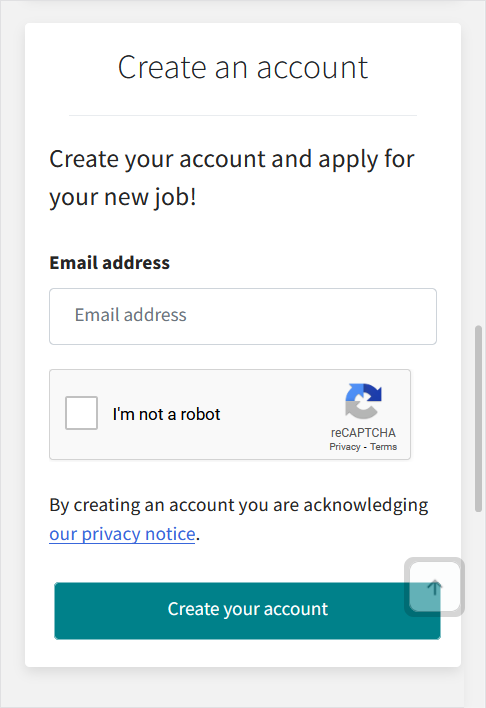Image resolution: width=486 pixels, height=708 pixels.
Task: Click the scrollbar track above the thumb
Action: pos(478,163)
